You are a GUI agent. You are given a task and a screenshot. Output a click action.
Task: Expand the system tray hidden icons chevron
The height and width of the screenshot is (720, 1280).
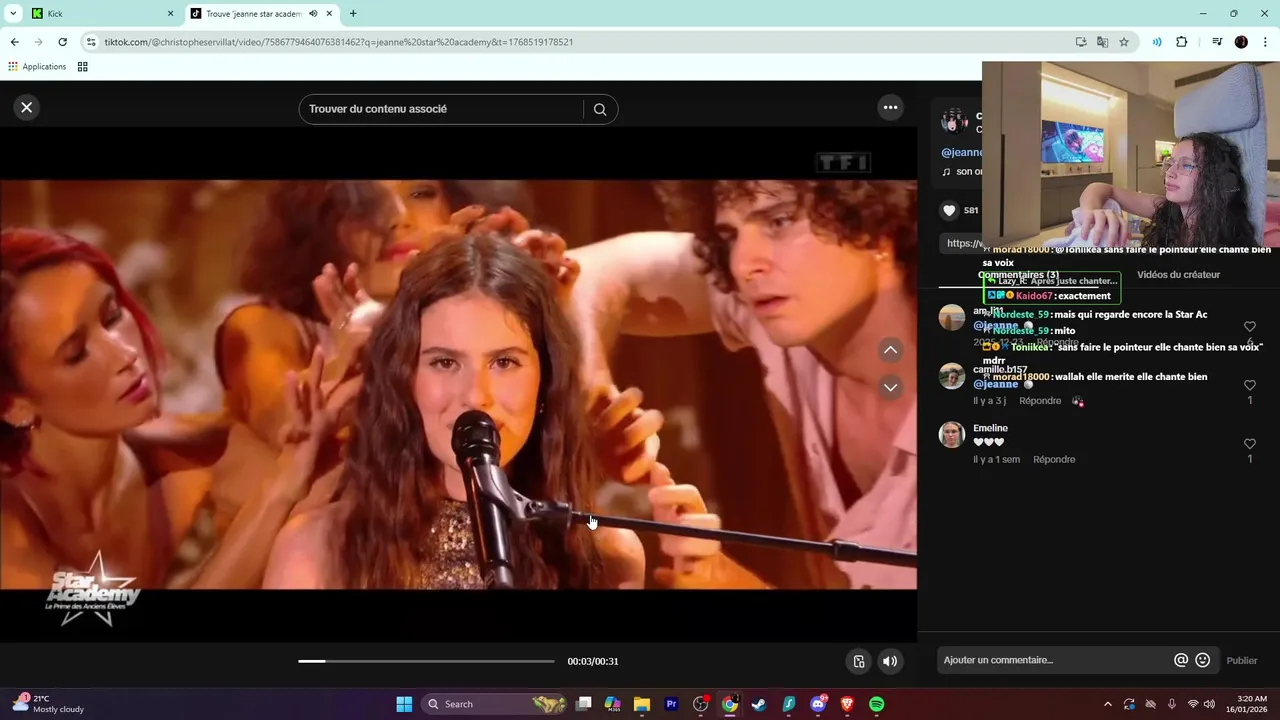(x=1107, y=704)
